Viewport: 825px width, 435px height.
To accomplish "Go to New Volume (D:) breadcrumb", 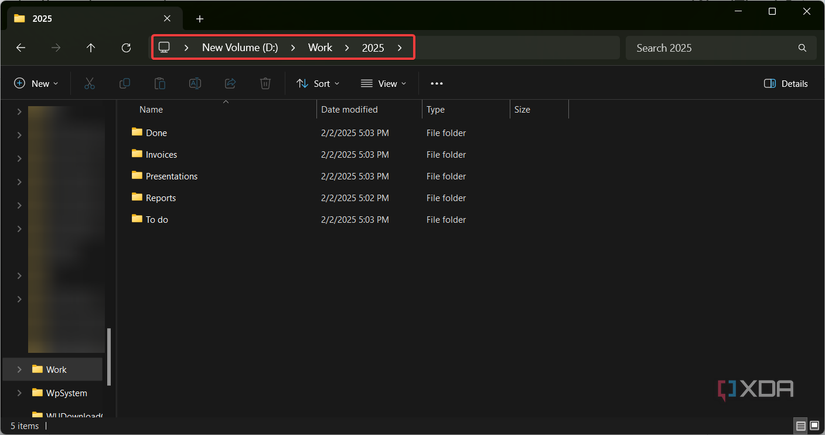I will tap(240, 48).
